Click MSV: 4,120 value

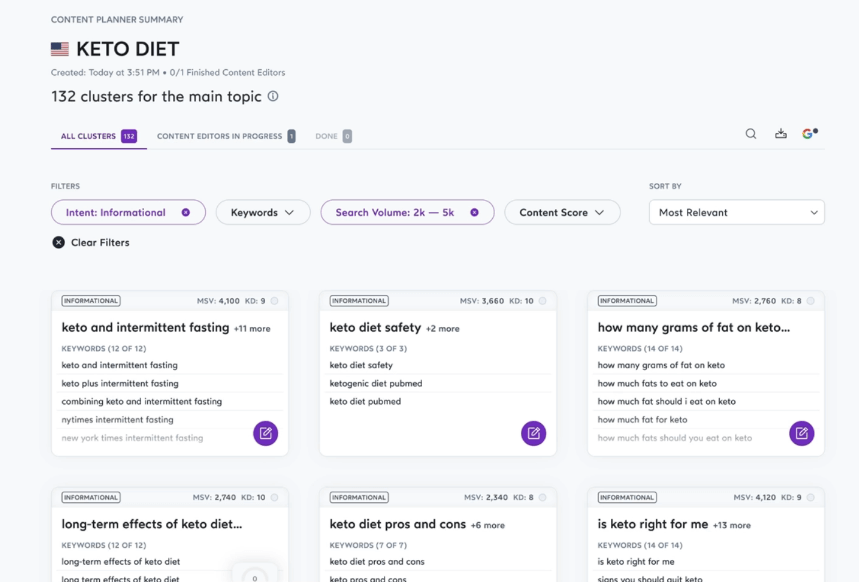click(754, 498)
